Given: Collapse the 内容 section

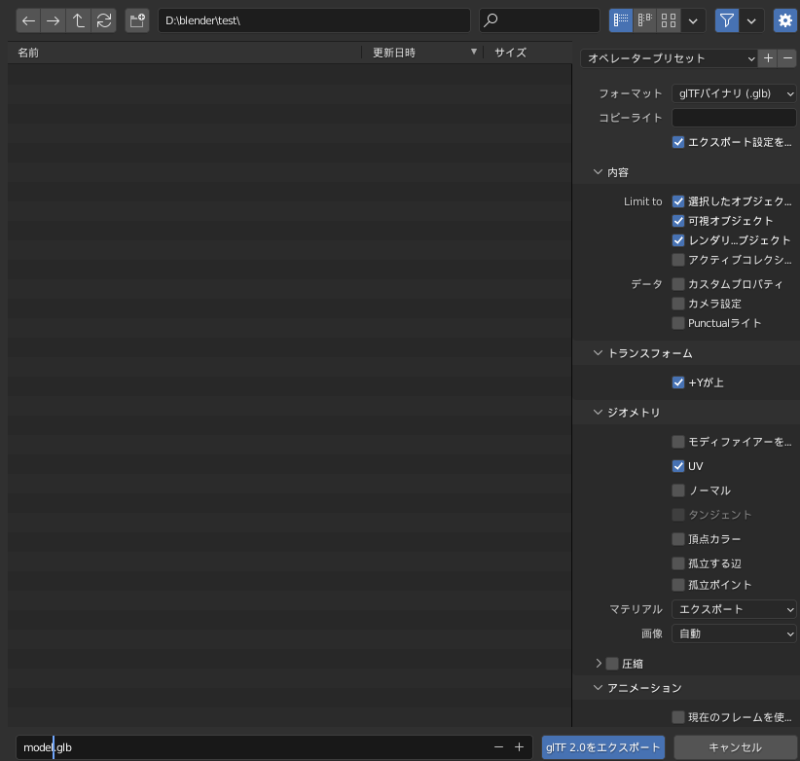Looking at the screenshot, I should pyautogui.click(x=598, y=172).
